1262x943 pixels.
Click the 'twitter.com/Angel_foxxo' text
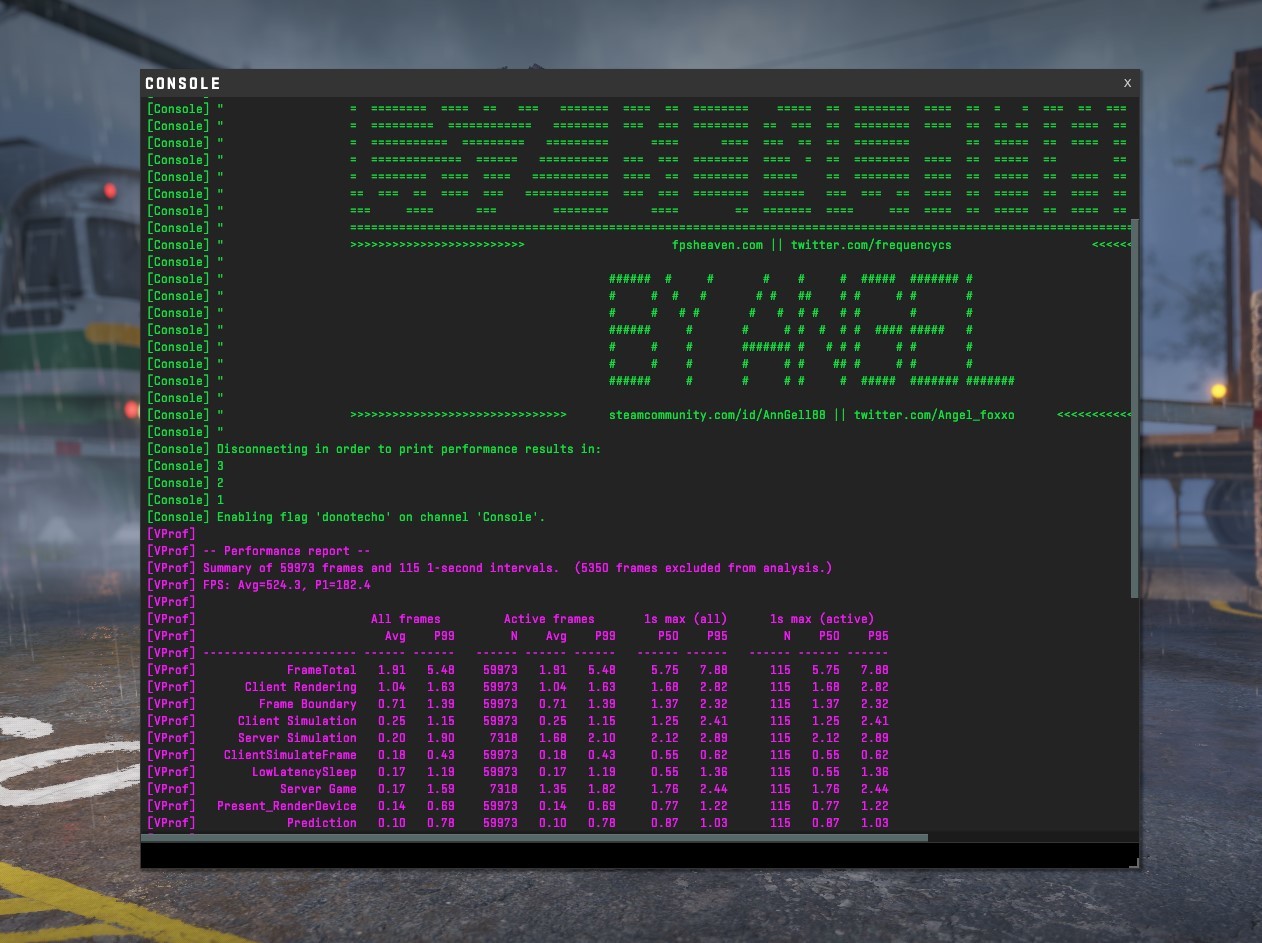tap(934, 415)
